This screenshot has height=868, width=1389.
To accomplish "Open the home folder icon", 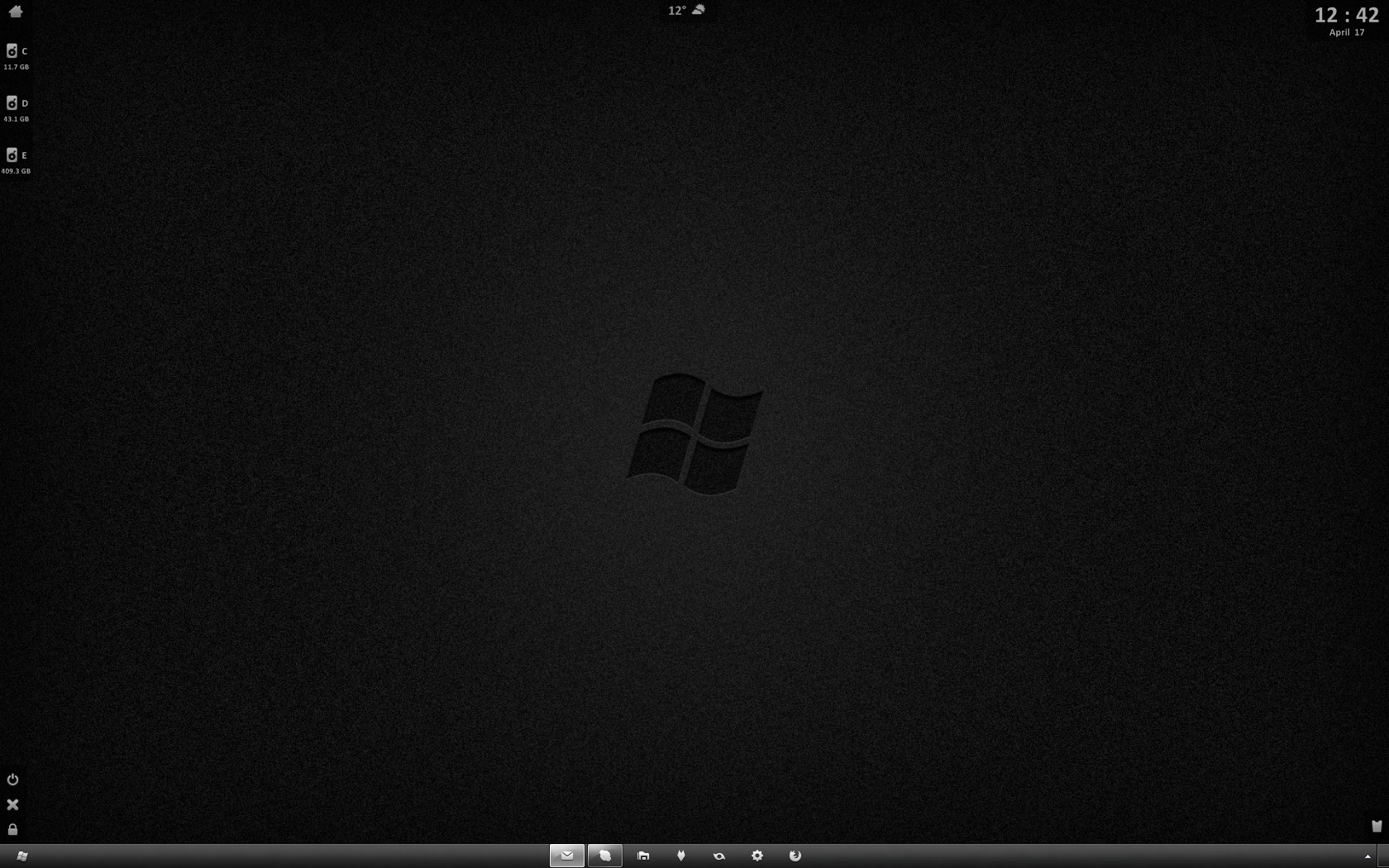I will tap(15, 11).
